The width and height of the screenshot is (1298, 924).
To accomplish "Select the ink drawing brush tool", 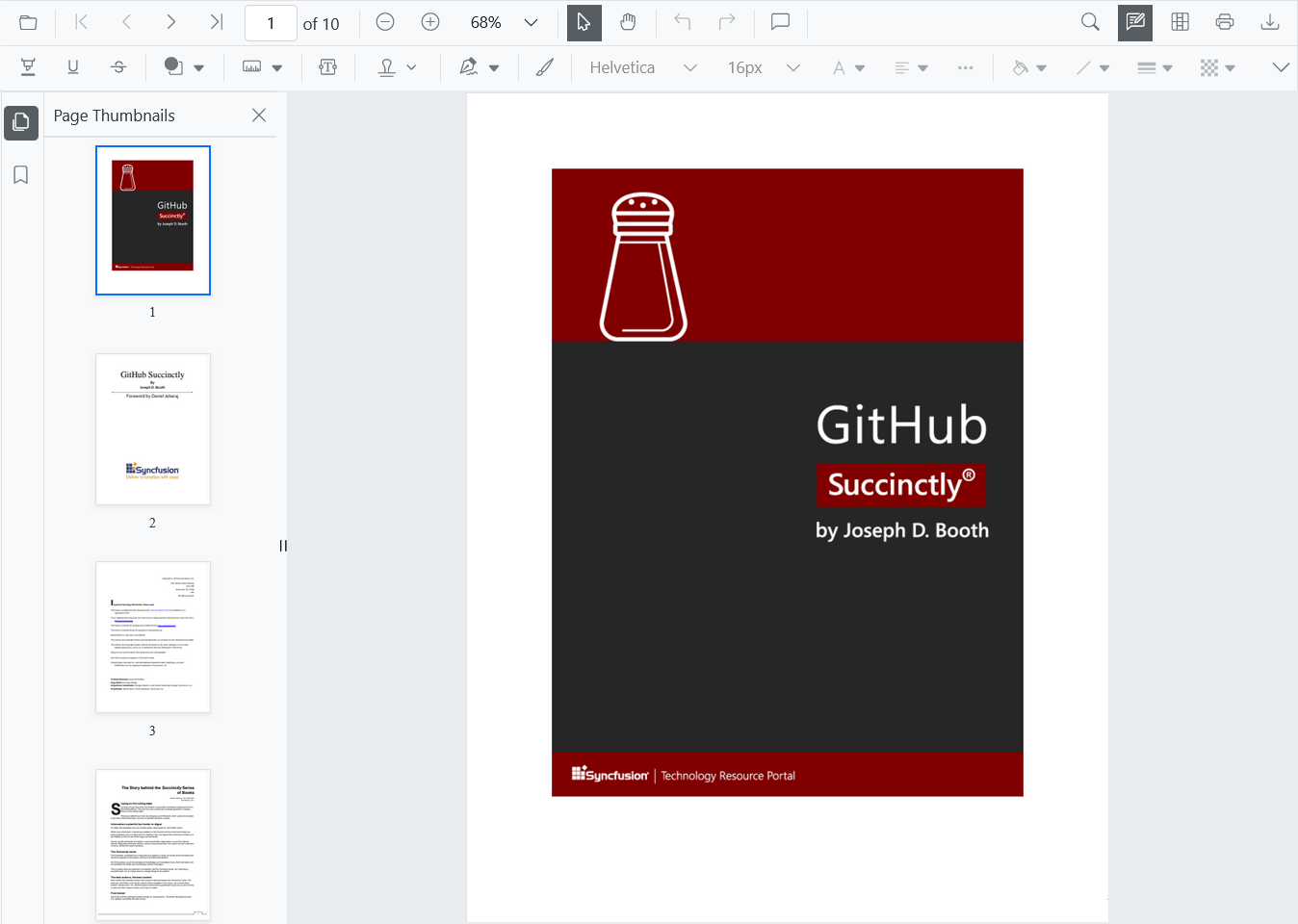I will (x=545, y=67).
